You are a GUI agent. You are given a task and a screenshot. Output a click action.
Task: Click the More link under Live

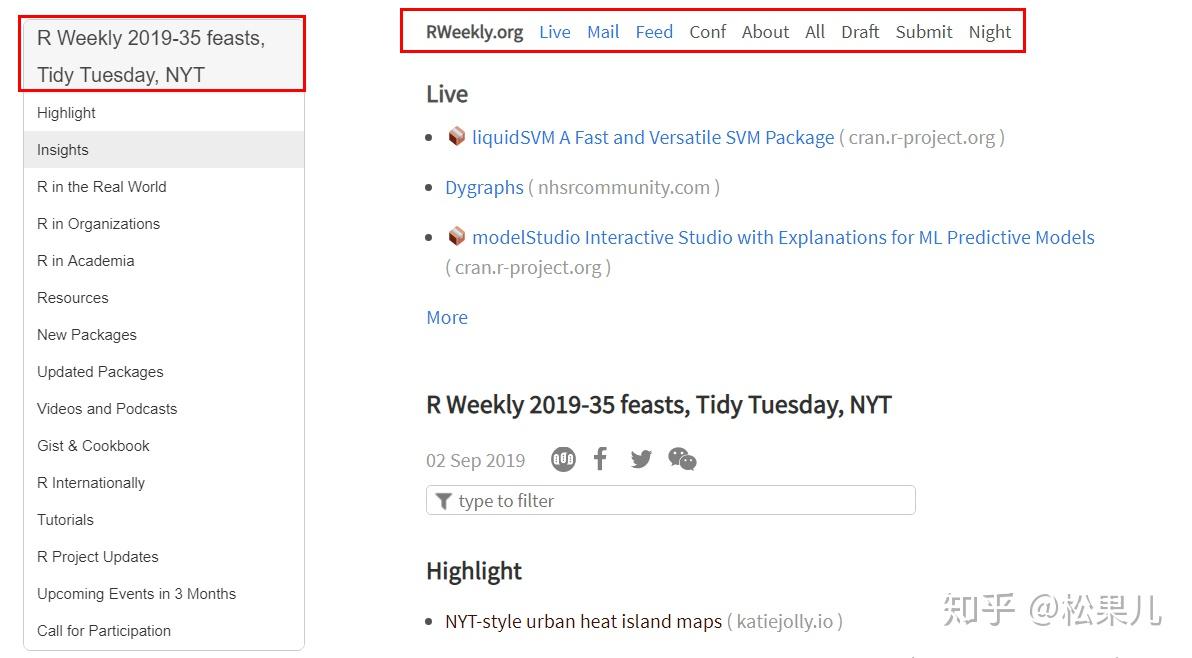click(447, 317)
